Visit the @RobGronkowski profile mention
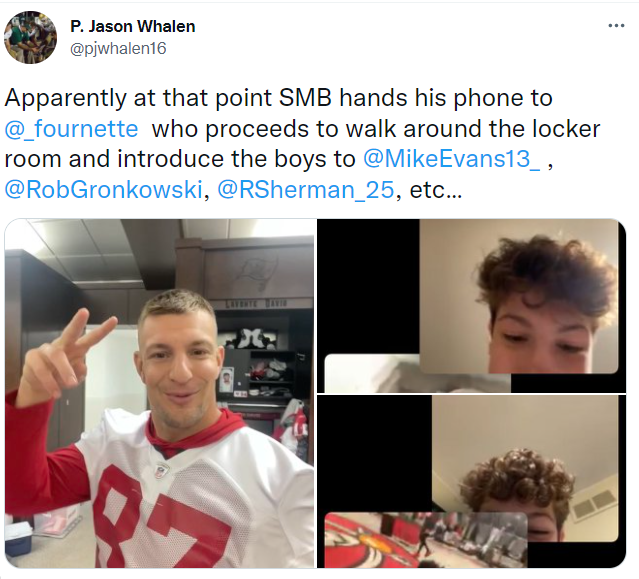This screenshot has width=639, height=579. [x=104, y=189]
